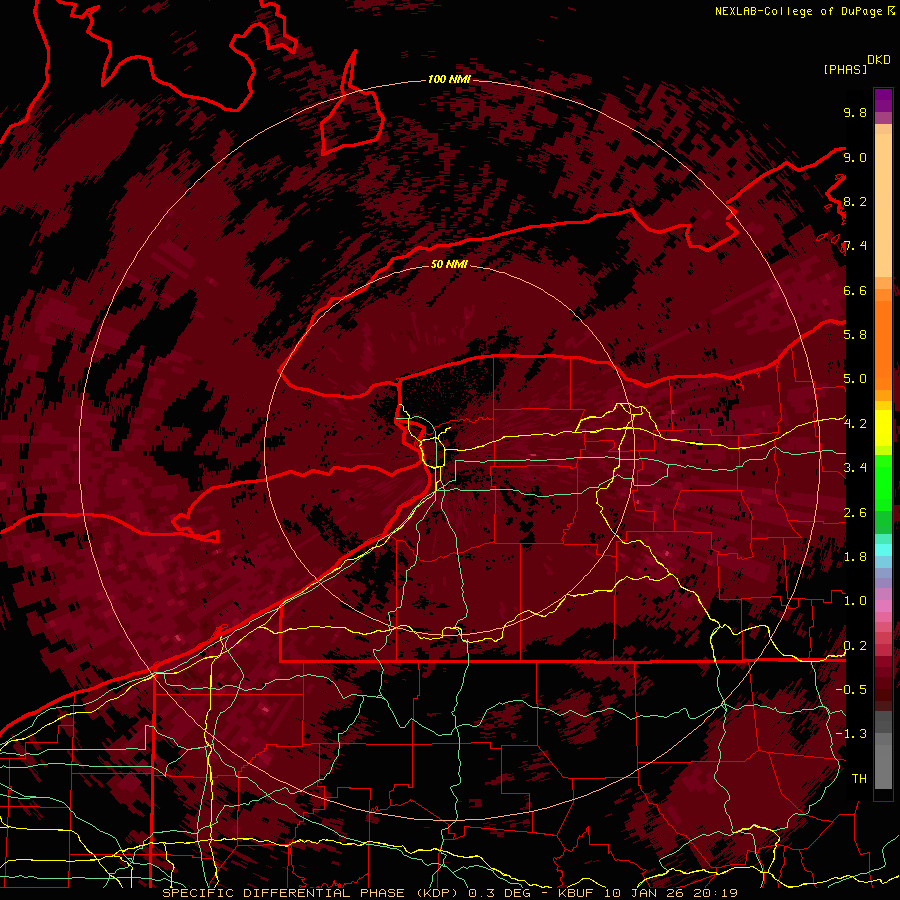Click the 9.0 legend value
This screenshot has height=900, width=900.
855,157
